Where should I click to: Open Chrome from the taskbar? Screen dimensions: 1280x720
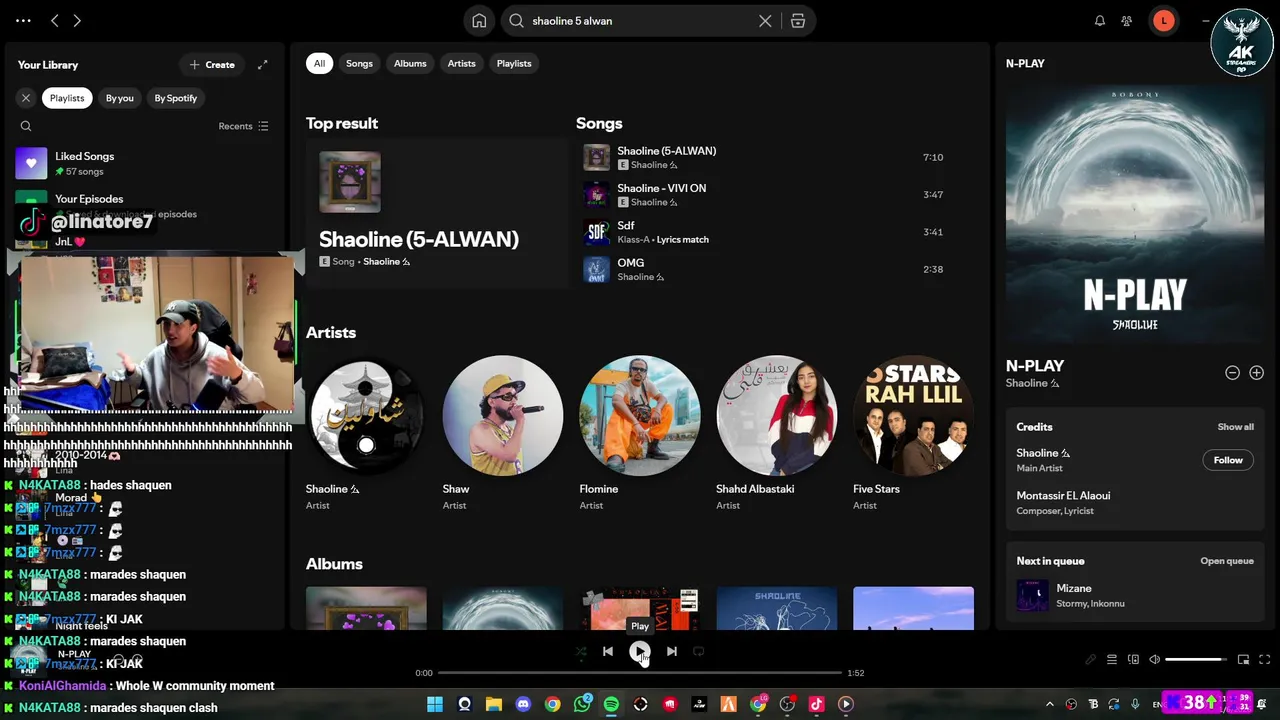(x=552, y=704)
